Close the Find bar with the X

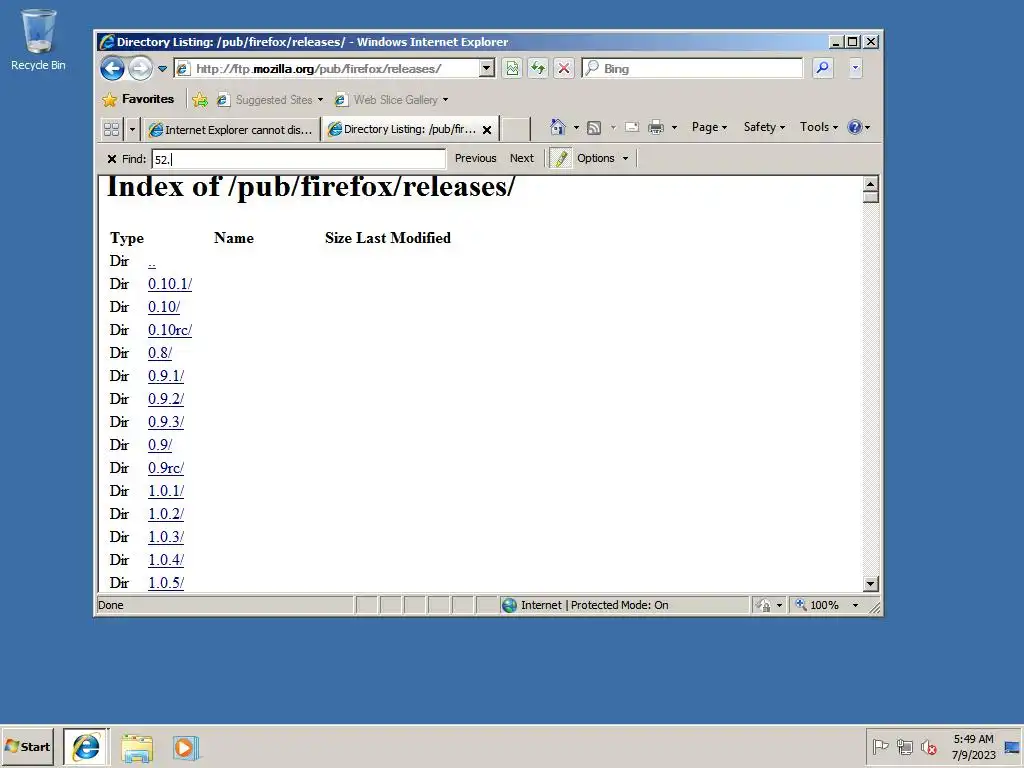112,159
